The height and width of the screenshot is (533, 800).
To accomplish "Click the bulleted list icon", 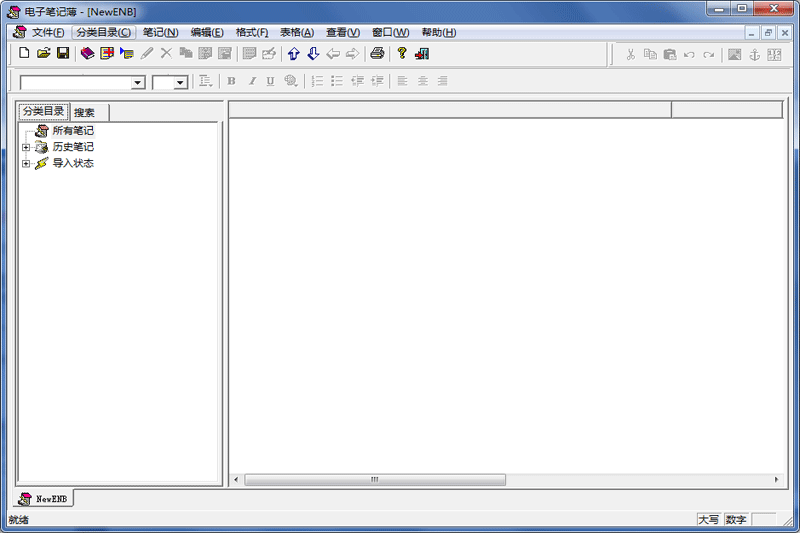I will click(337, 81).
